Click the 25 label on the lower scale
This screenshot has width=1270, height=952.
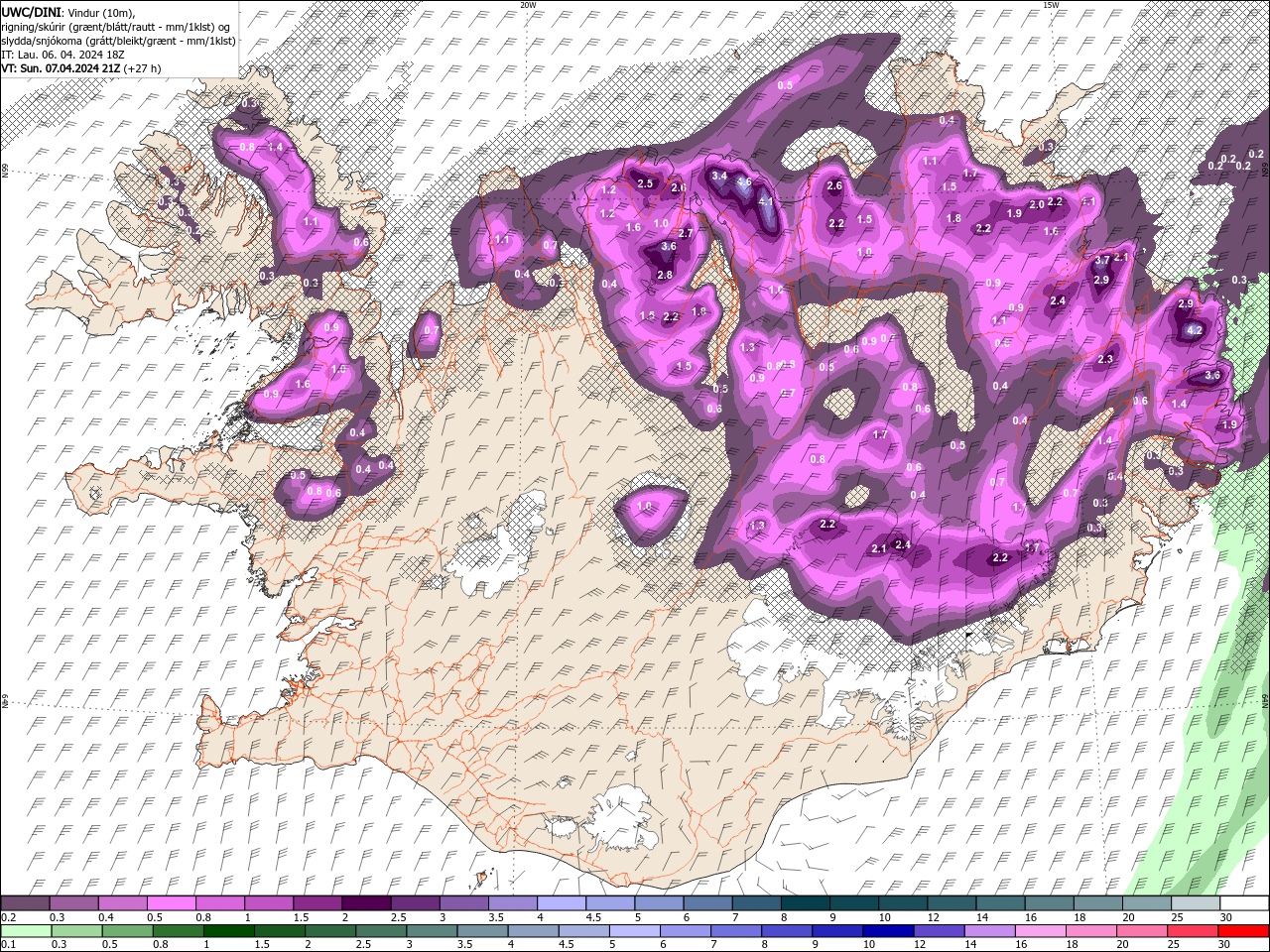point(1176,945)
